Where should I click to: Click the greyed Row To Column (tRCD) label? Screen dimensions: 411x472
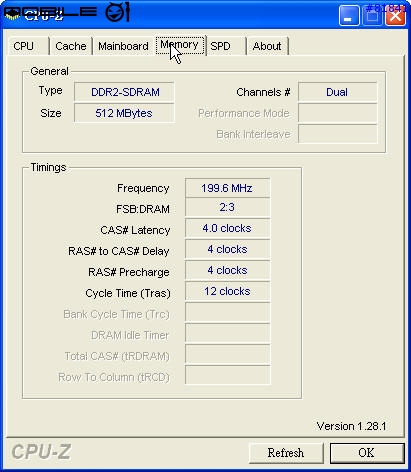click(x=114, y=377)
